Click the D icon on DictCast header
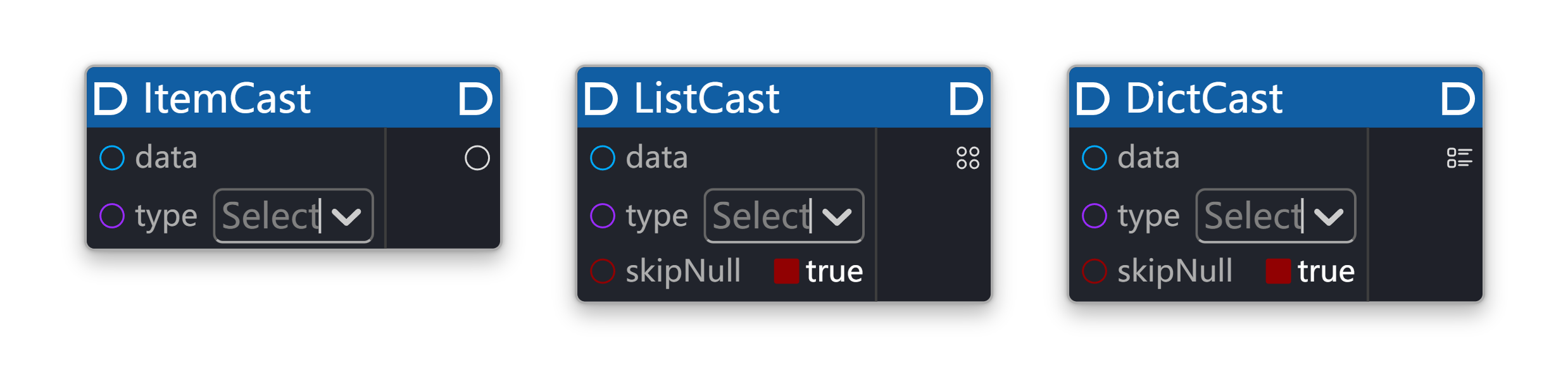The image size is (1568, 372). coord(1094,97)
